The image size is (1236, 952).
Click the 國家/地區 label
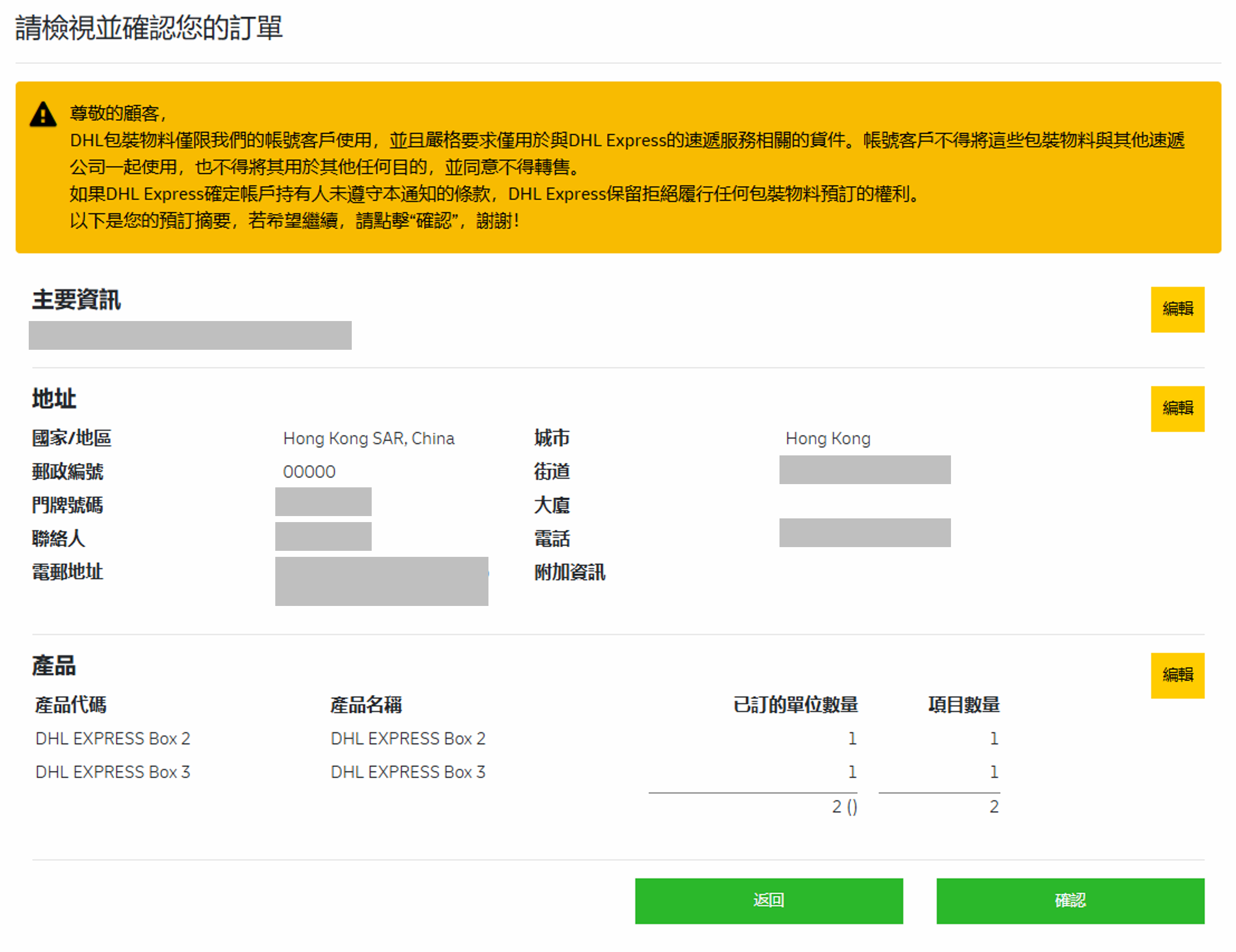[x=71, y=438]
